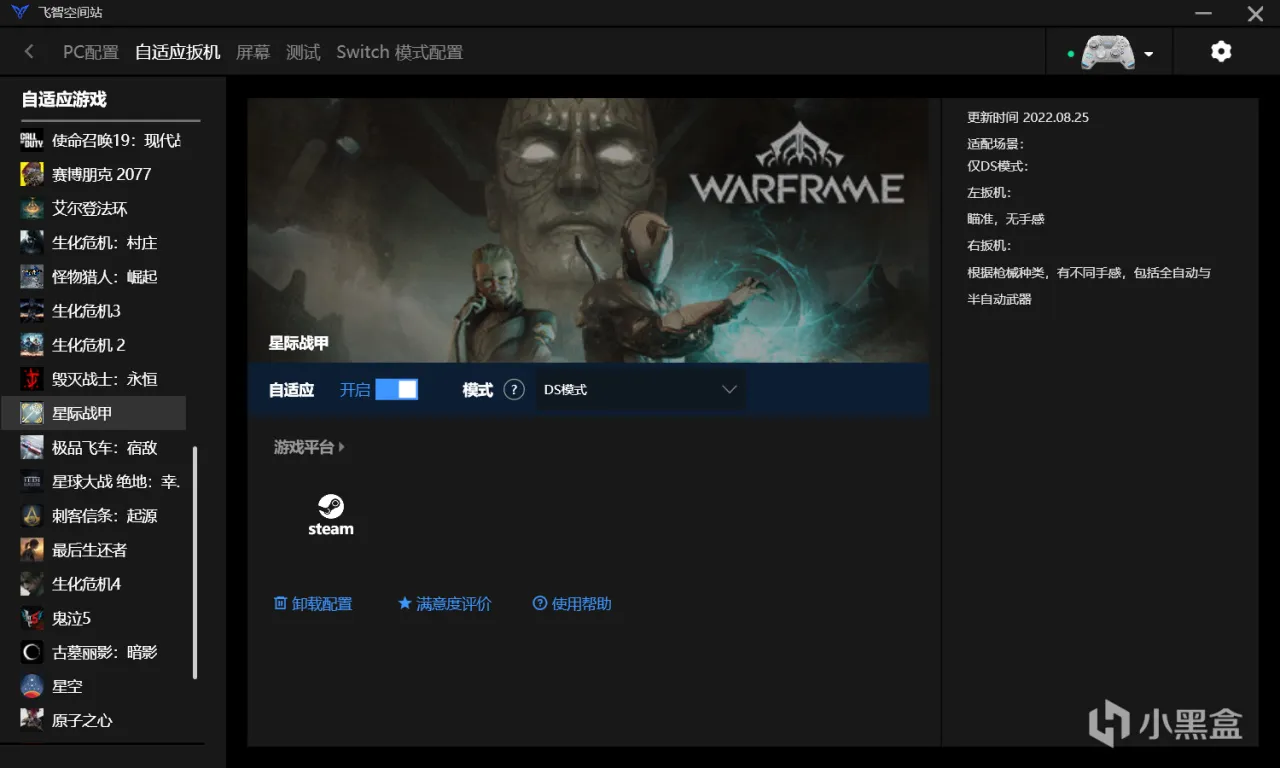
Task: Click the game list scrollbar
Action: pyautogui.click(x=195, y=563)
